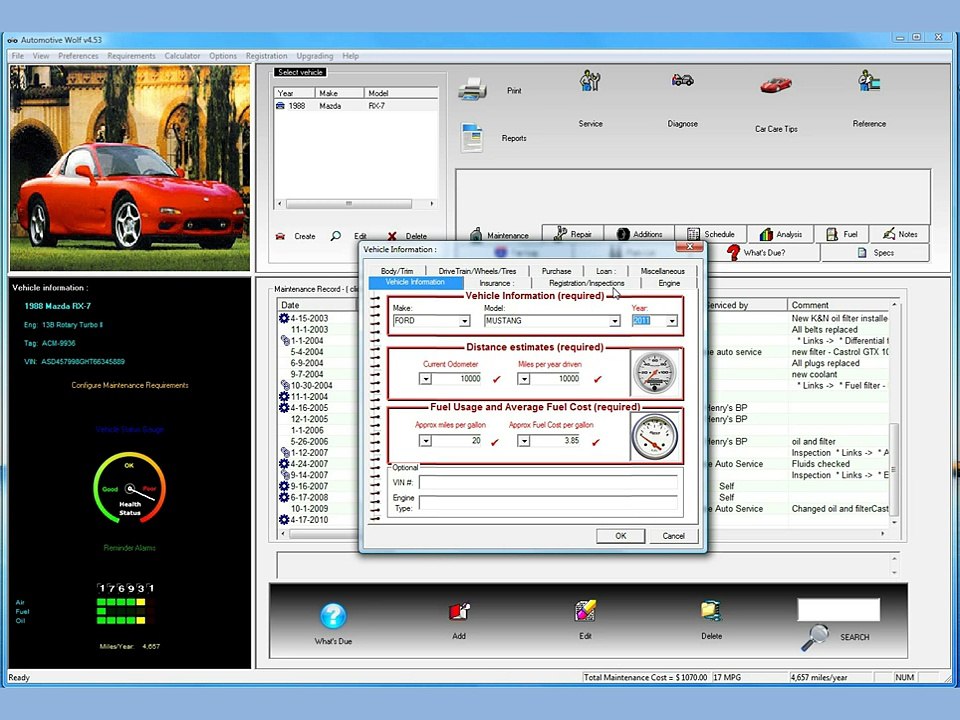Open the Diagnose car icon
The height and width of the screenshot is (720, 960).
[x=682, y=80]
